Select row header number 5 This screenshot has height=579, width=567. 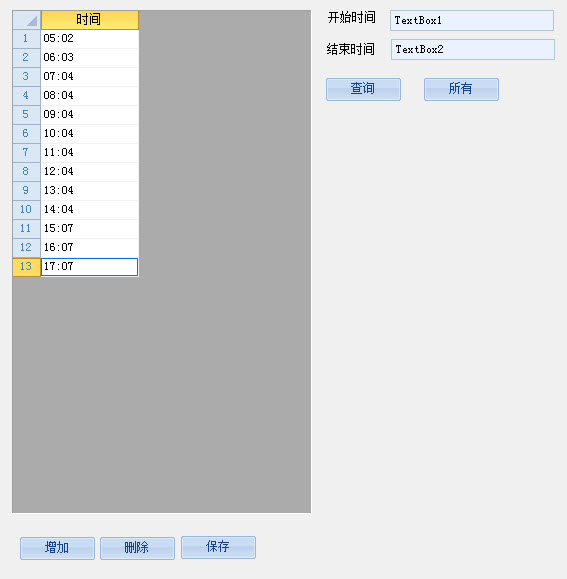point(27,115)
